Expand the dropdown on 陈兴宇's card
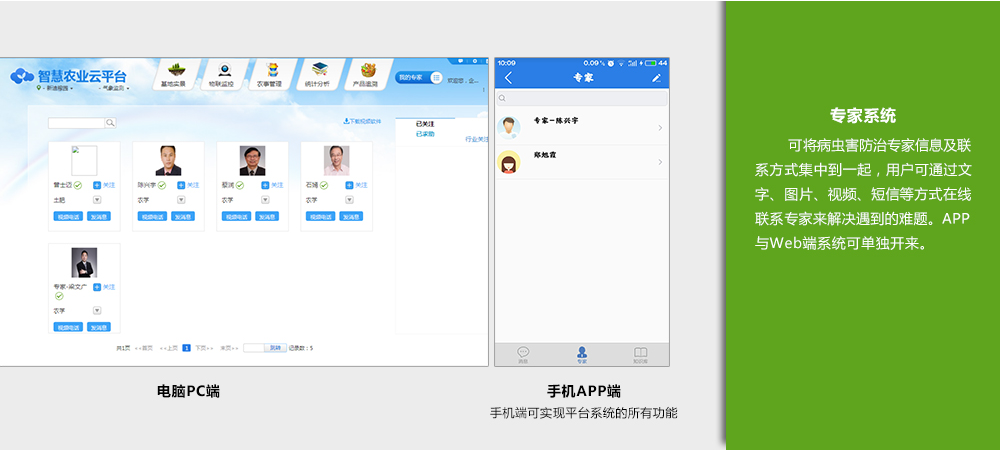This screenshot has height=450, width=1000. (x=181, y=200)
